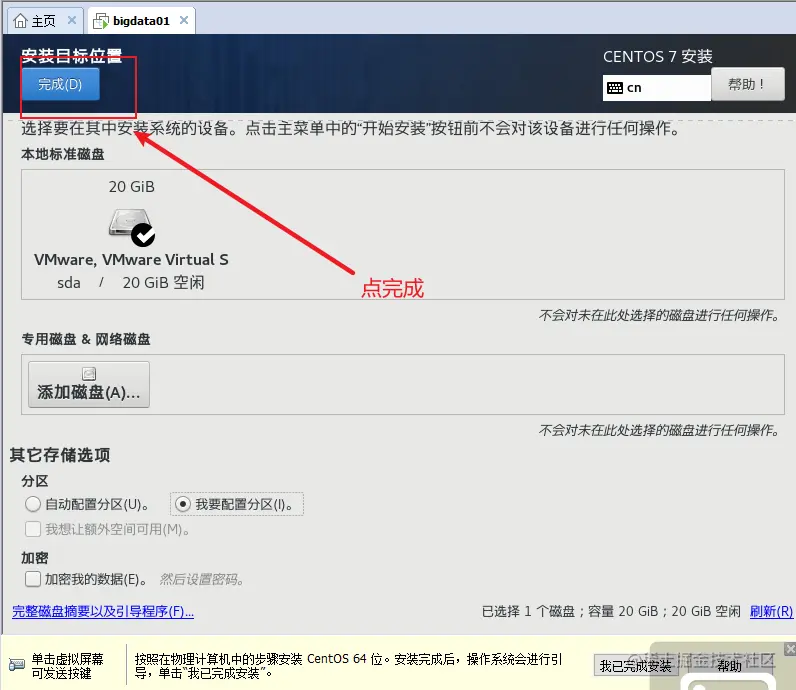
Task: Open the 帮助! help button
Action: tap(747, 84)
